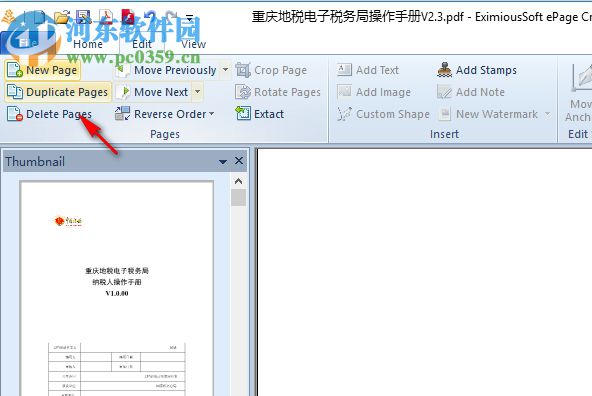
Task: Click the Extact pages icon
Action: (243, 114)
